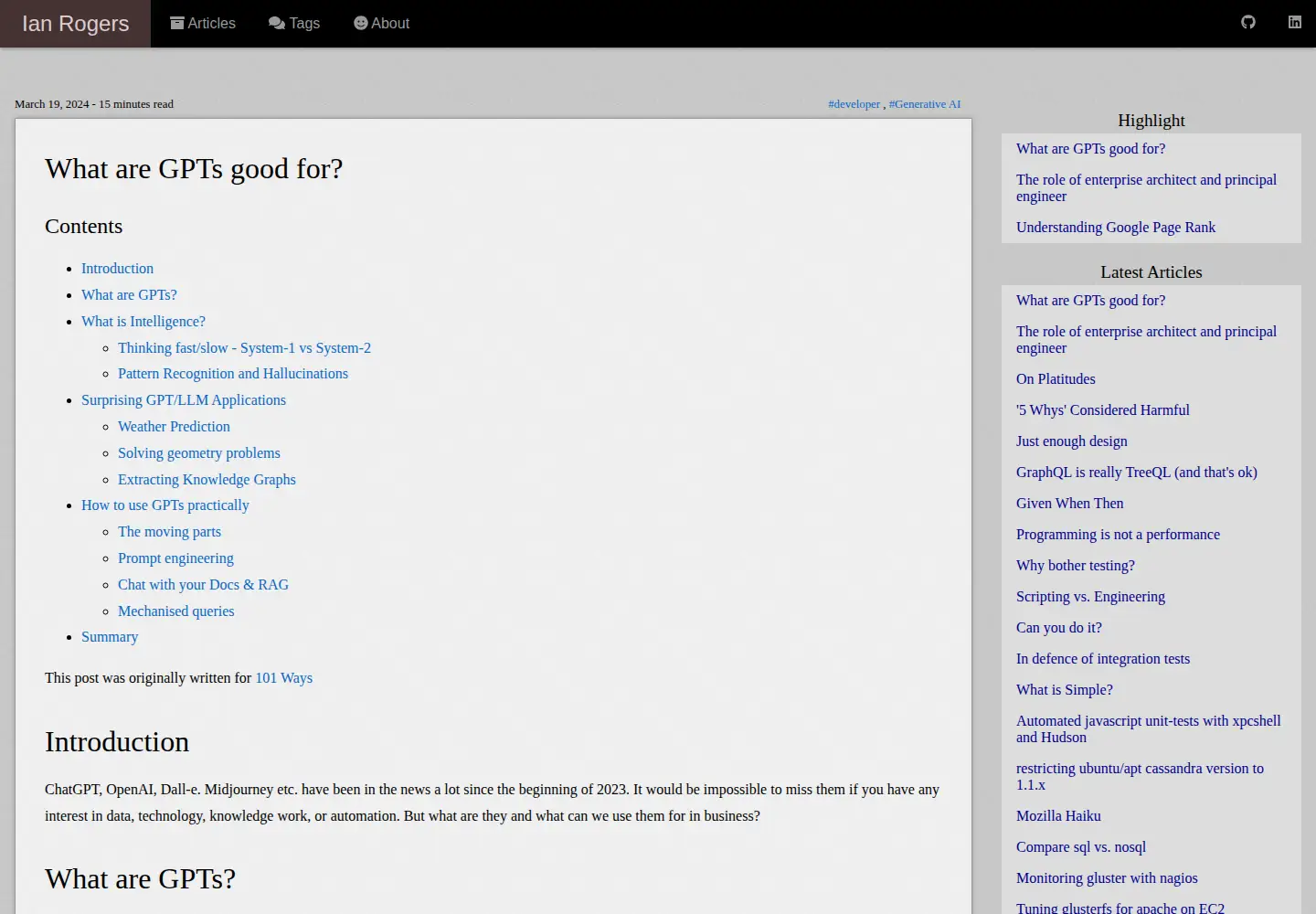The width and height of the screenshot is (1316, 914).
Task: Go to 'Solving geometry problems' subsection
Action: pyautogui.click(x=199, y=453)
